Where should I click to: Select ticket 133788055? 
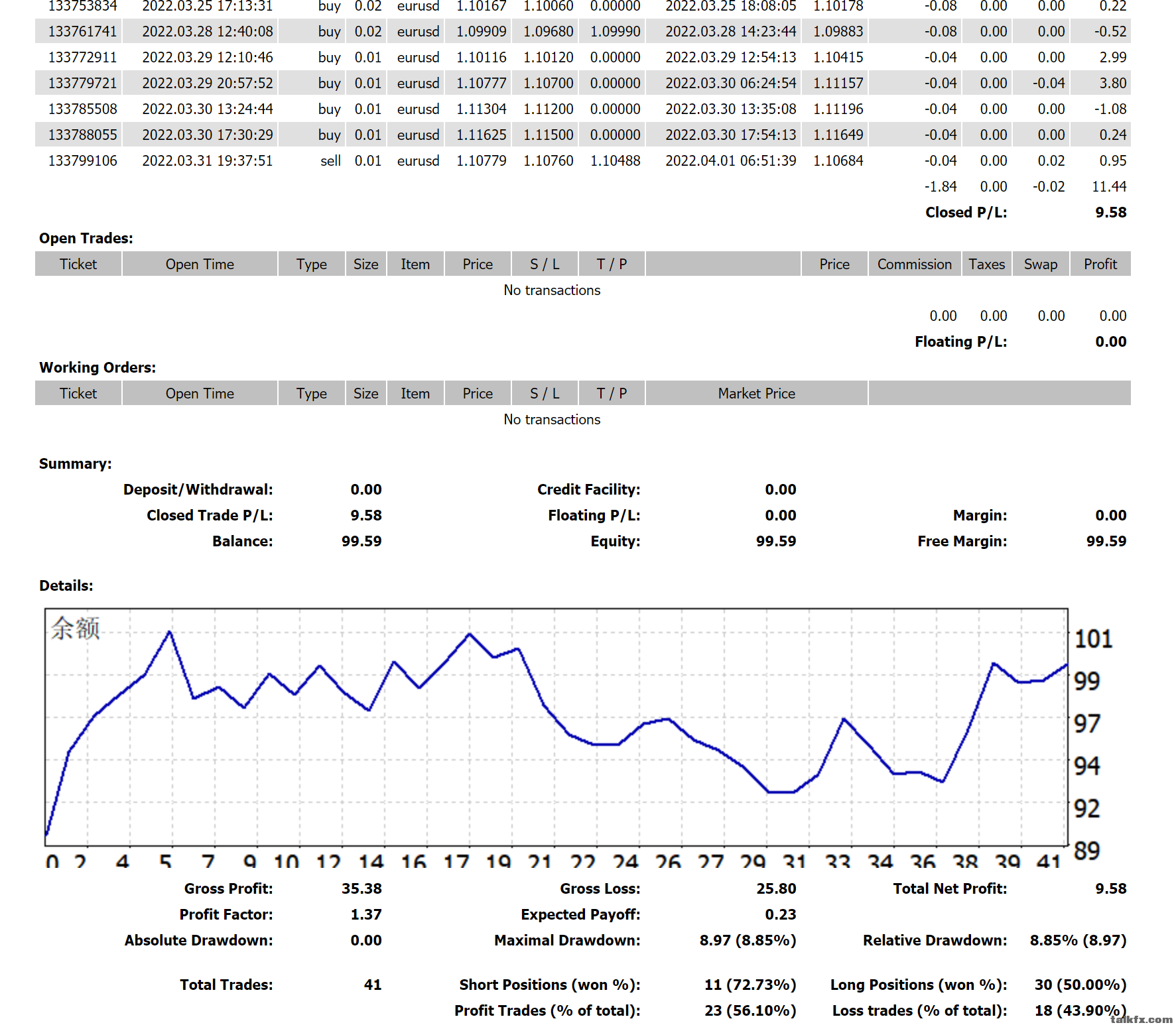pos(82,135)
